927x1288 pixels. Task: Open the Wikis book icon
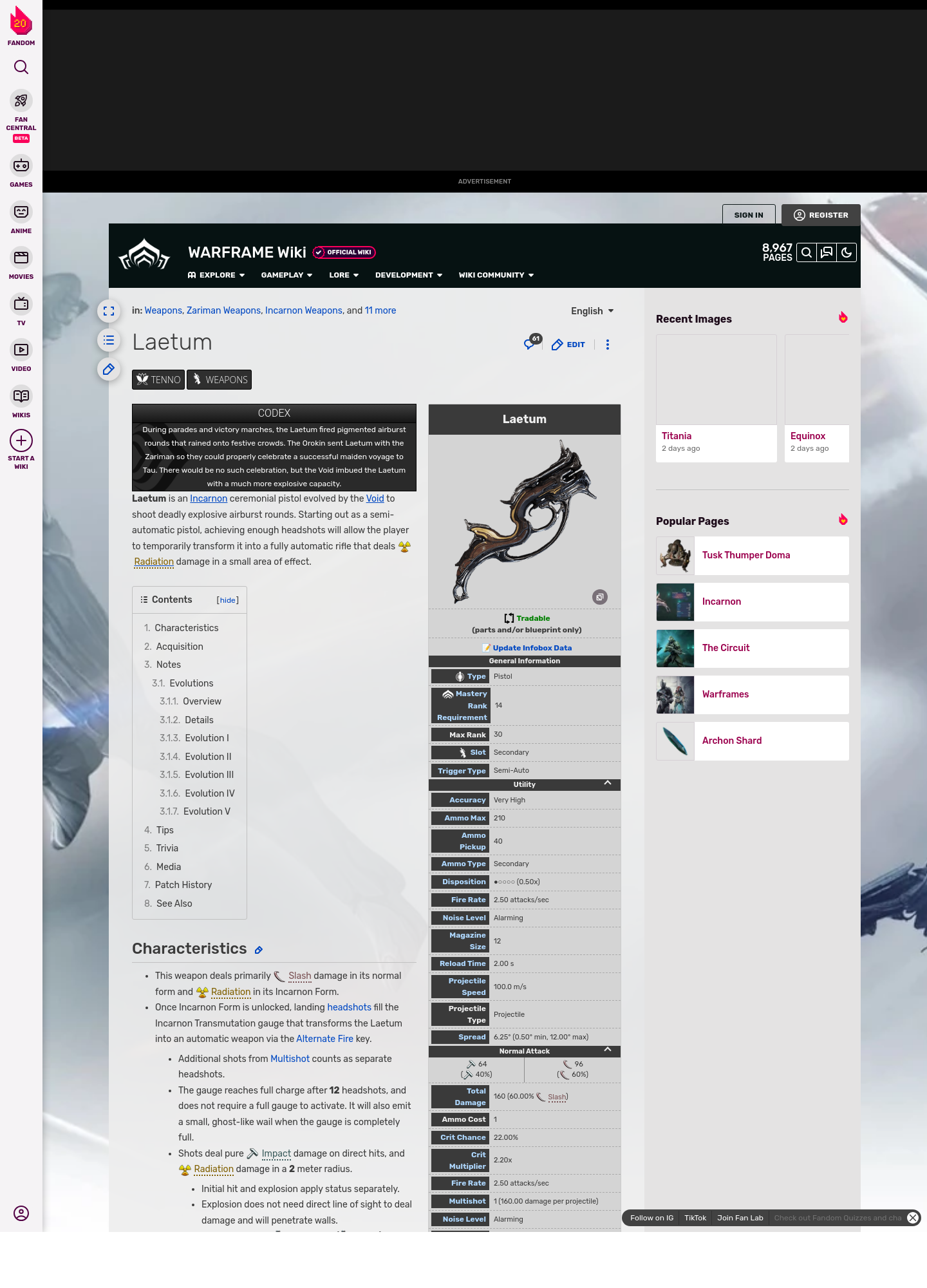pyautogui.click(x=21, y=396)
